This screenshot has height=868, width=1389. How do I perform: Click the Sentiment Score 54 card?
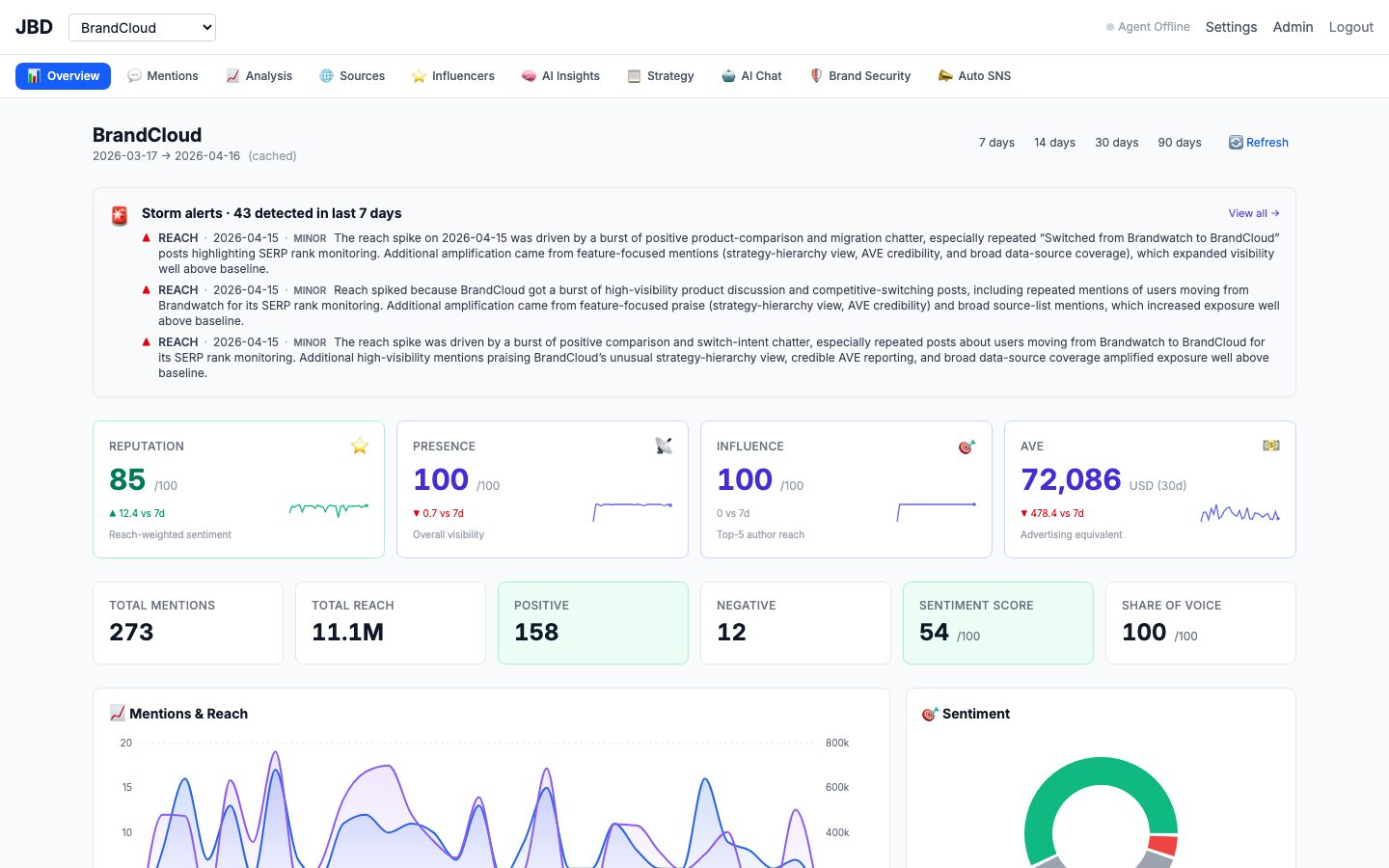coord(998,623)
